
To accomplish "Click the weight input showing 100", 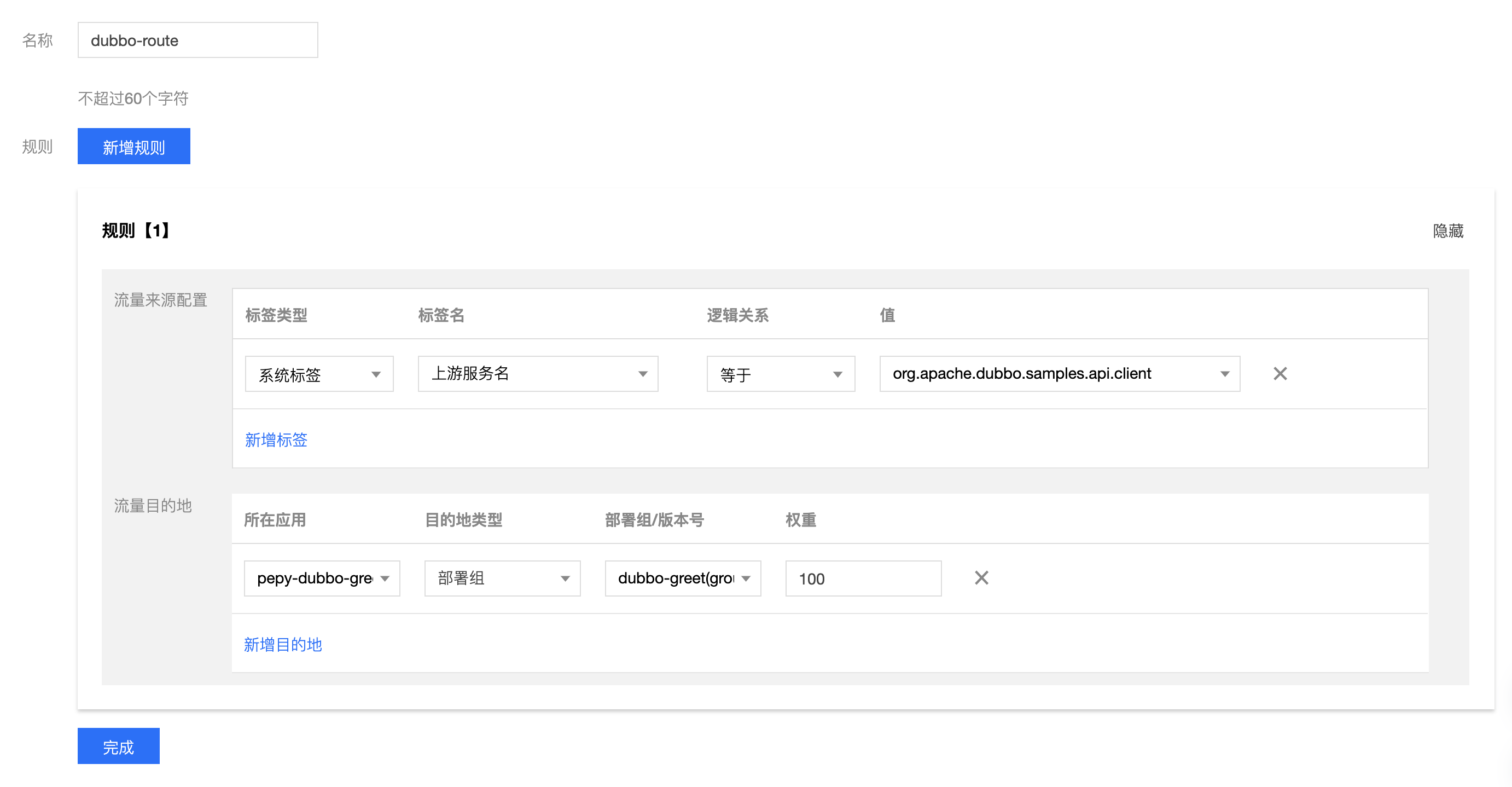I will click(863, 578).
